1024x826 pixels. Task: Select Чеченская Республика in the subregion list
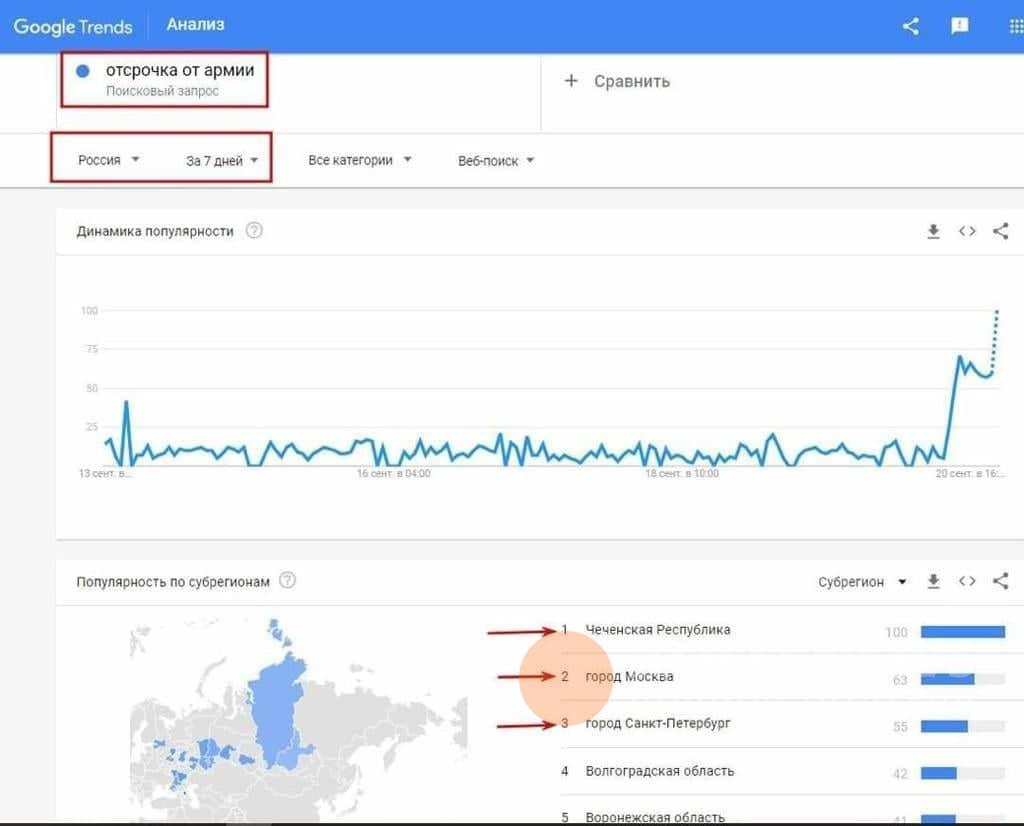[x=658, y=629]
